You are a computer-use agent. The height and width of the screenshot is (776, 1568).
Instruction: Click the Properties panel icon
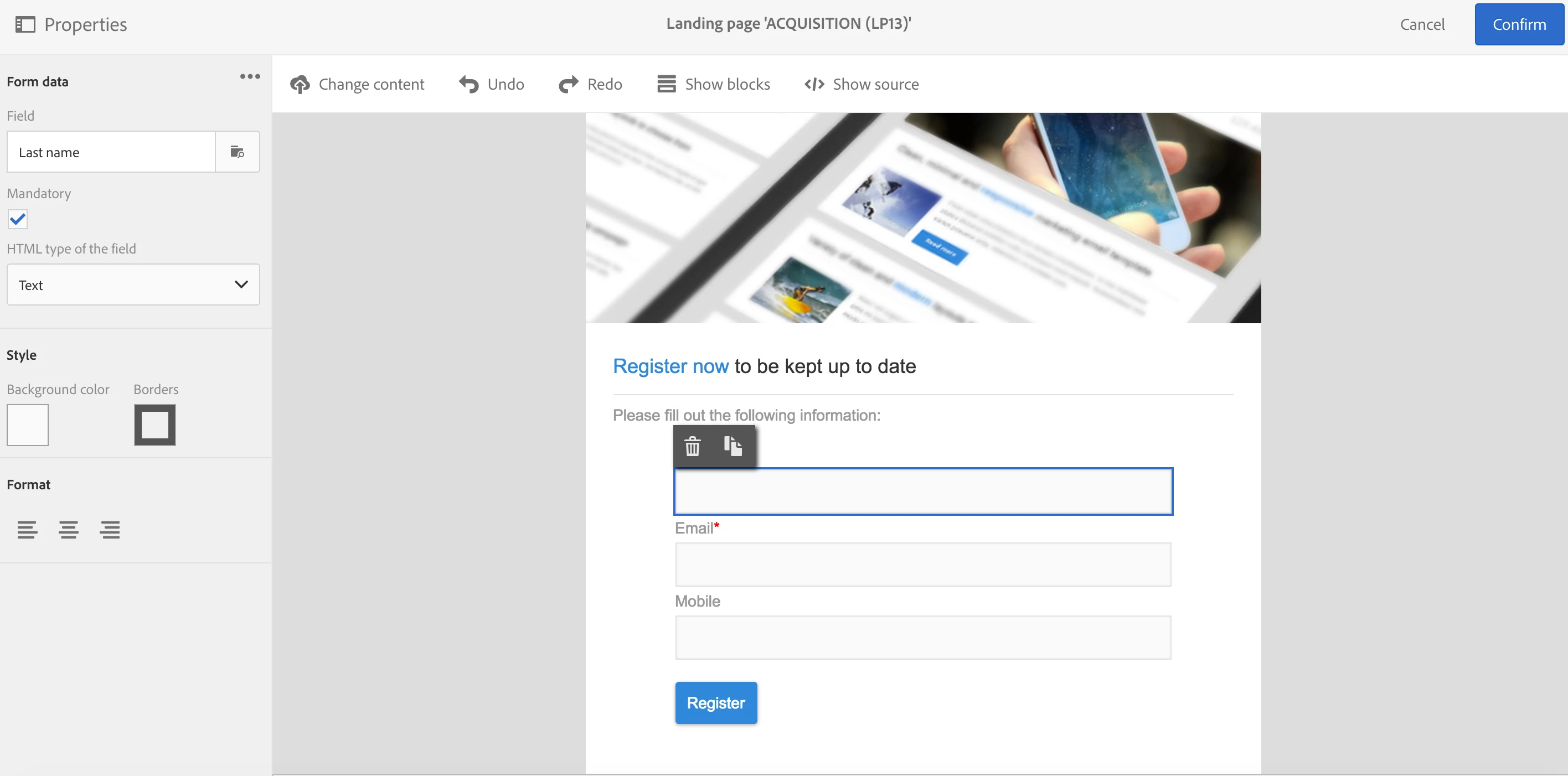25,24
